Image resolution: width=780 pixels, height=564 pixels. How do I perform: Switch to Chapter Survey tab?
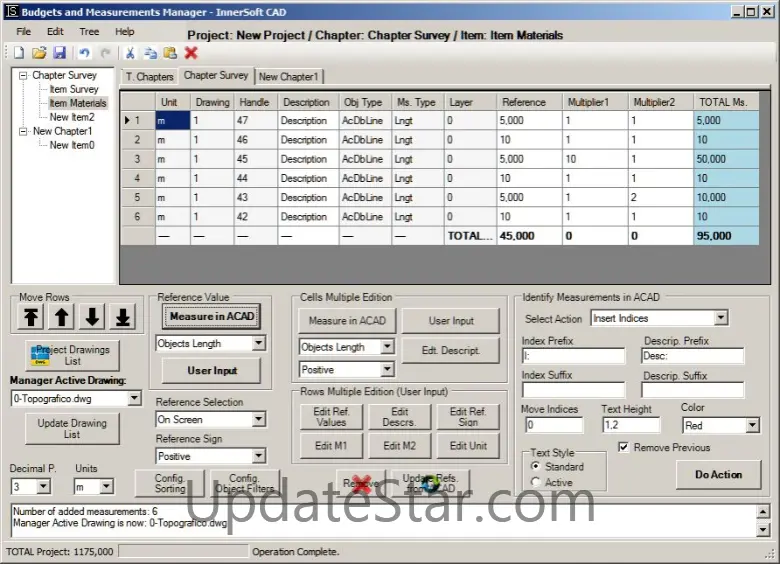(x=216, y=76)
